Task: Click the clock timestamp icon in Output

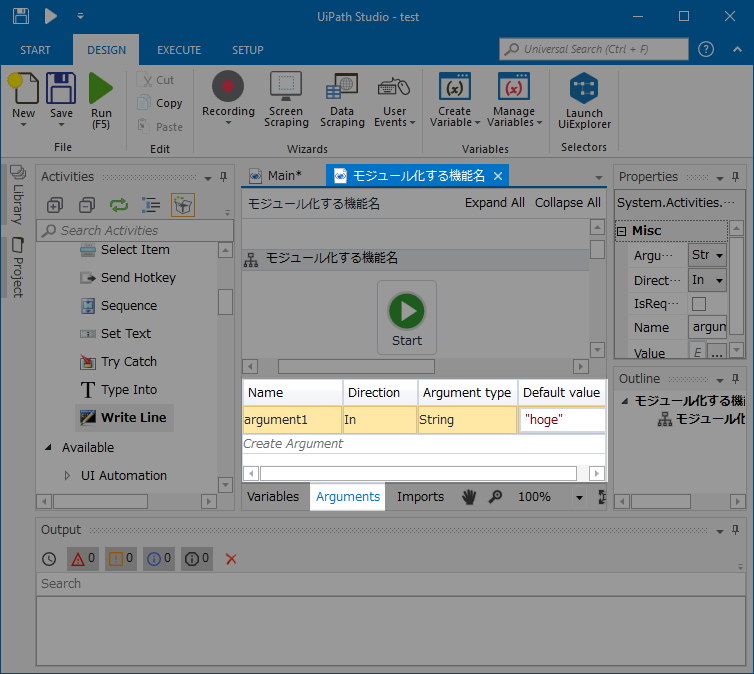Action: (x=49, y=559)
